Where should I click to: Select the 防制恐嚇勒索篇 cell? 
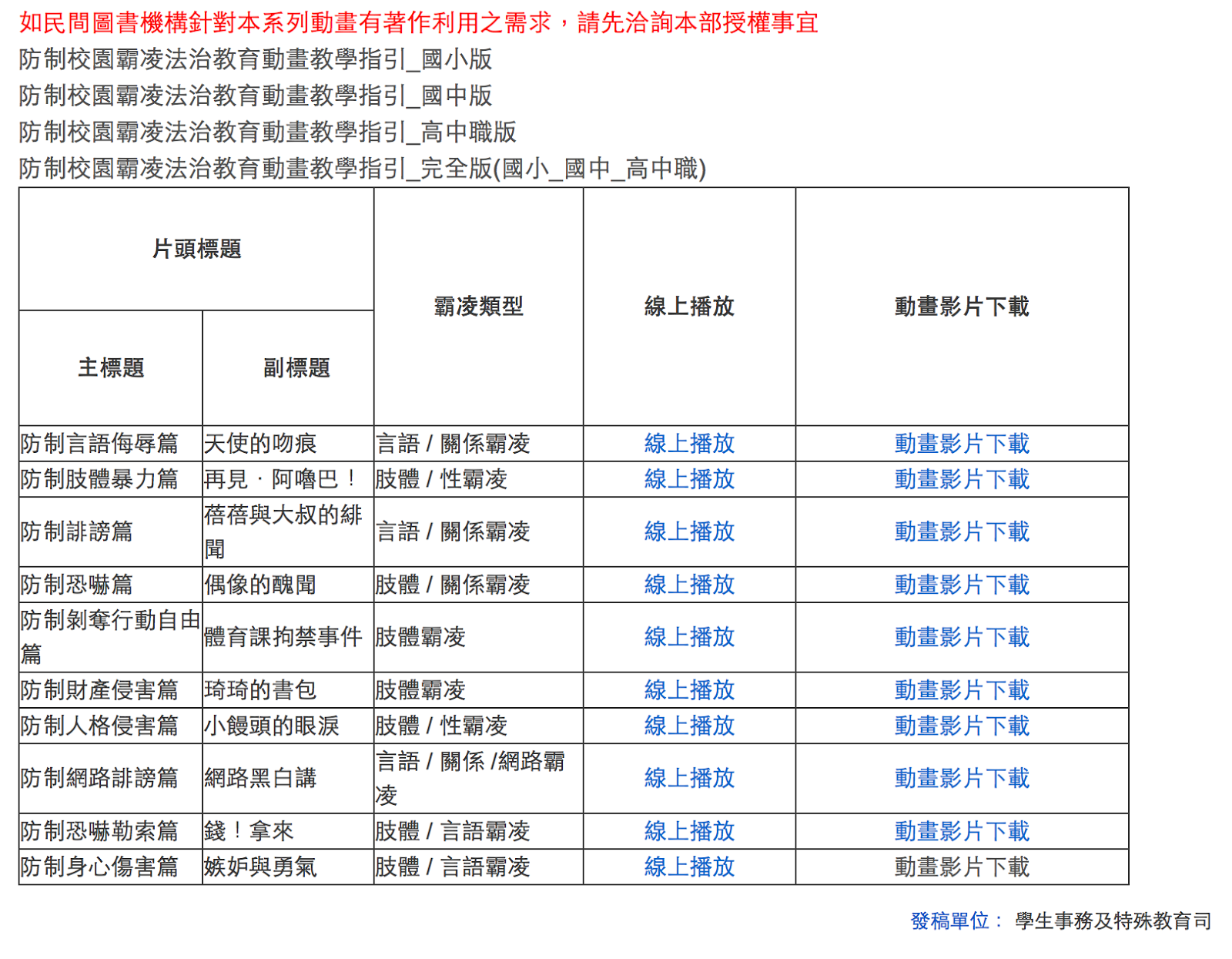(111, 831)
